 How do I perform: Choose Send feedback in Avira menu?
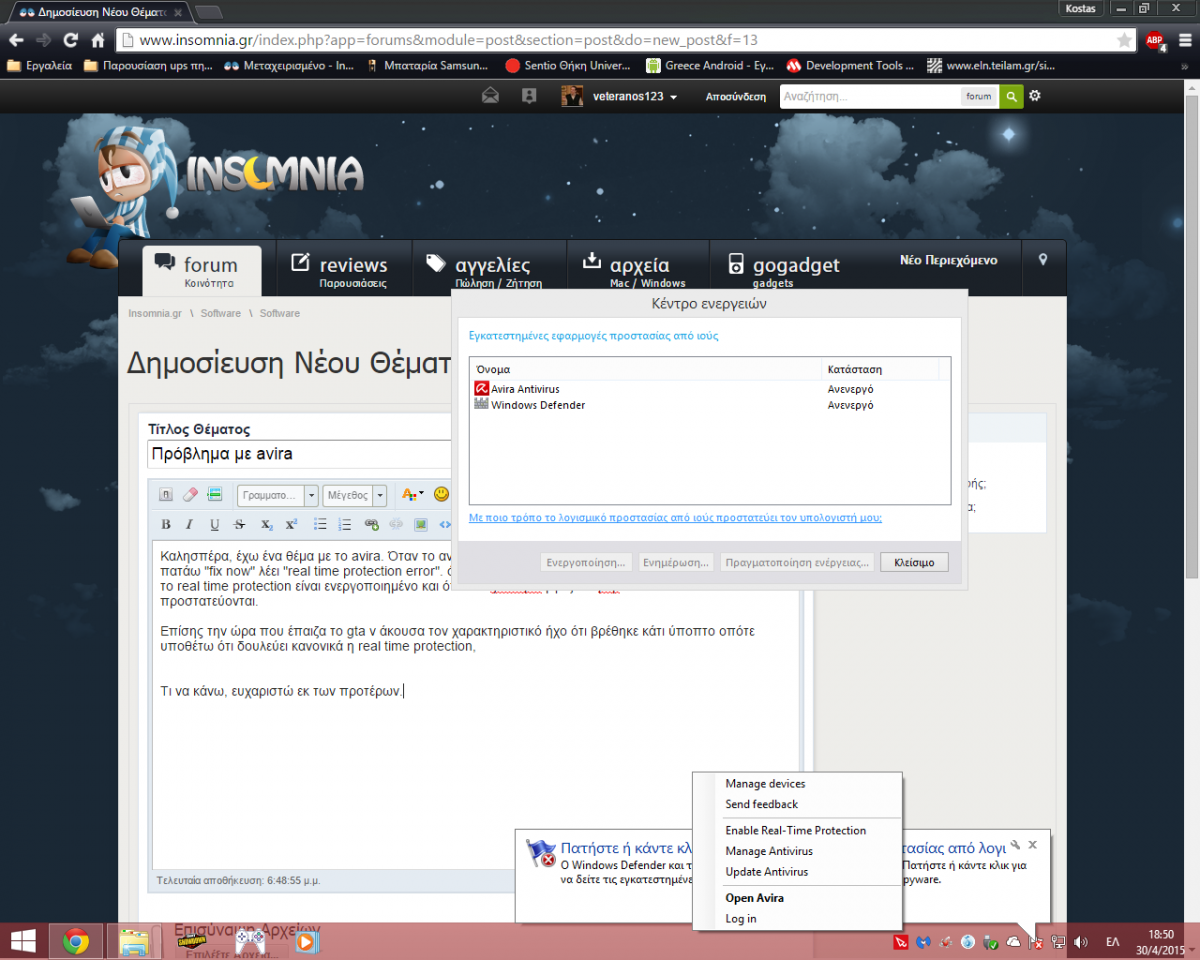(x=761, y=804)
